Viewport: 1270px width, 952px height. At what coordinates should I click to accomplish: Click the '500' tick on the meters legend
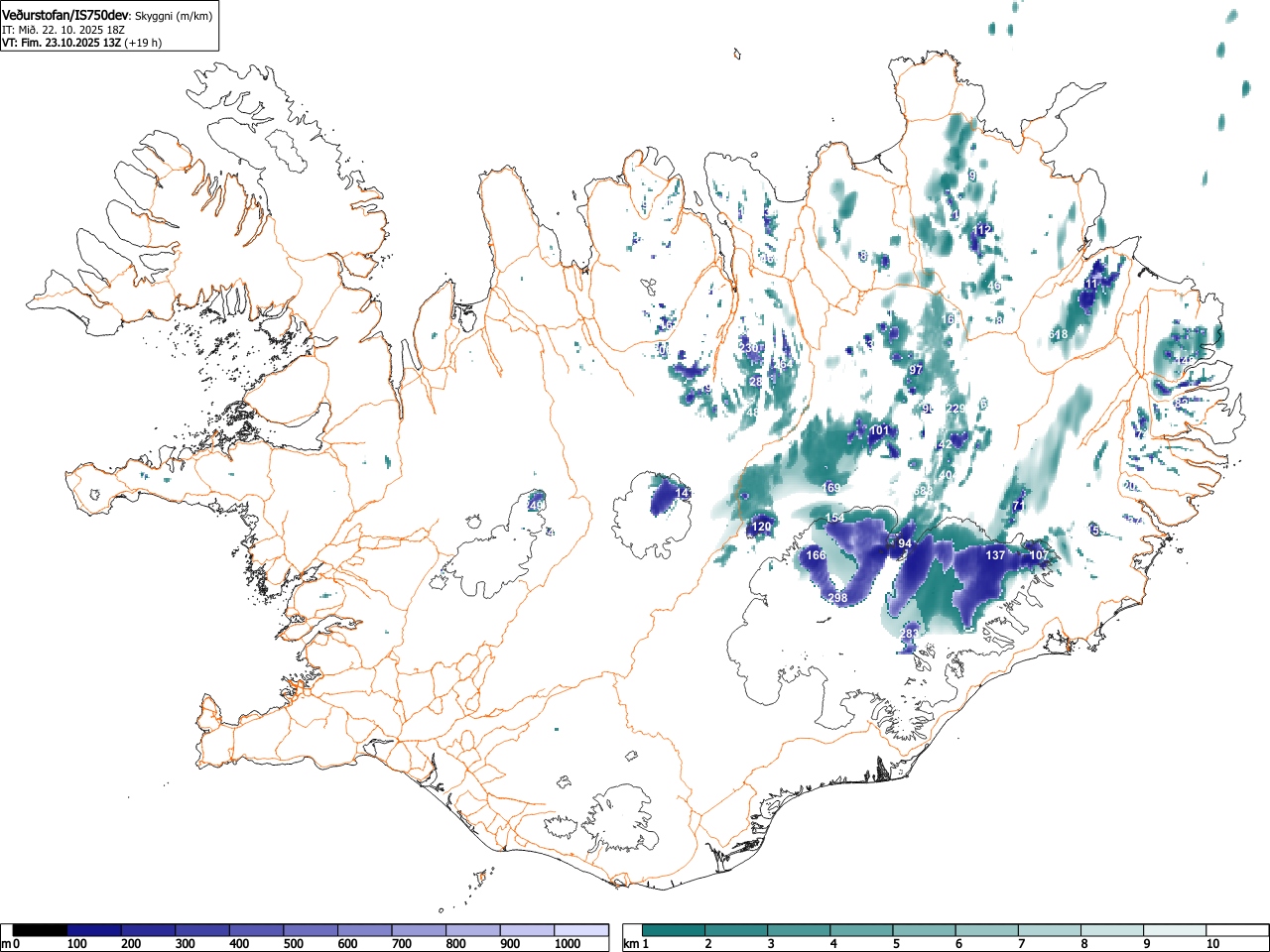point(293,944)
